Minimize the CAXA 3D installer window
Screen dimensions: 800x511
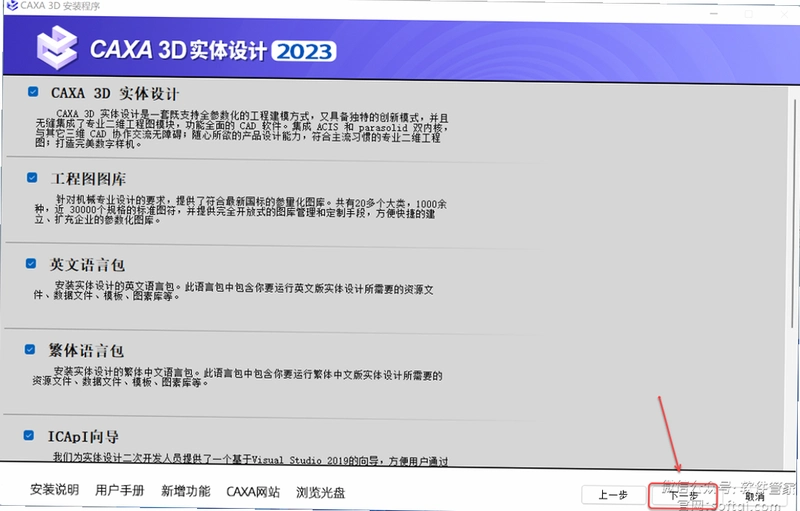click(x=714, y=14)
